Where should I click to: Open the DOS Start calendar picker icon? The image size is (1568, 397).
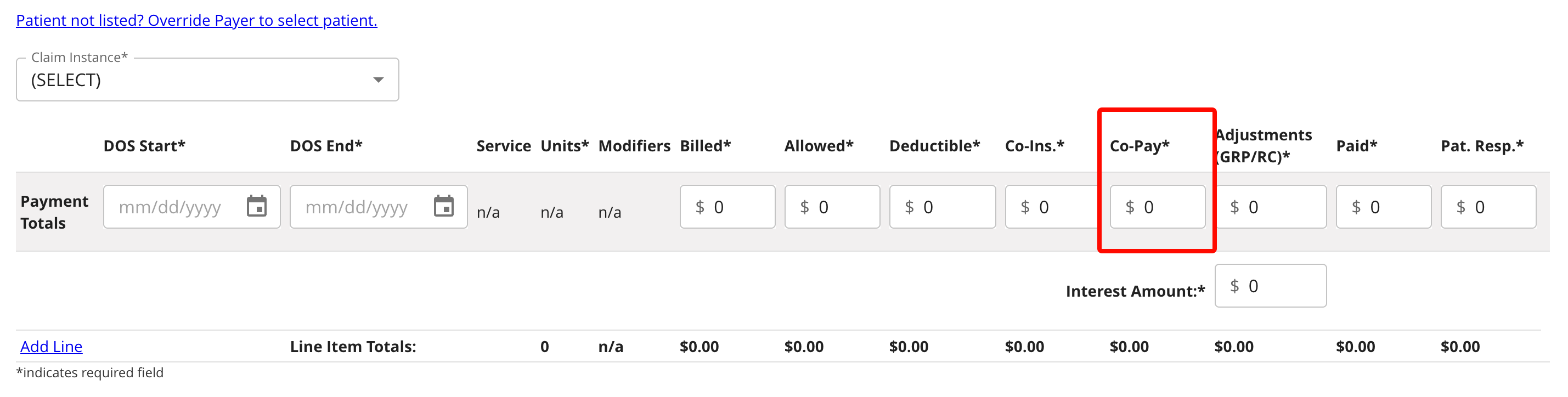(256, 207)
